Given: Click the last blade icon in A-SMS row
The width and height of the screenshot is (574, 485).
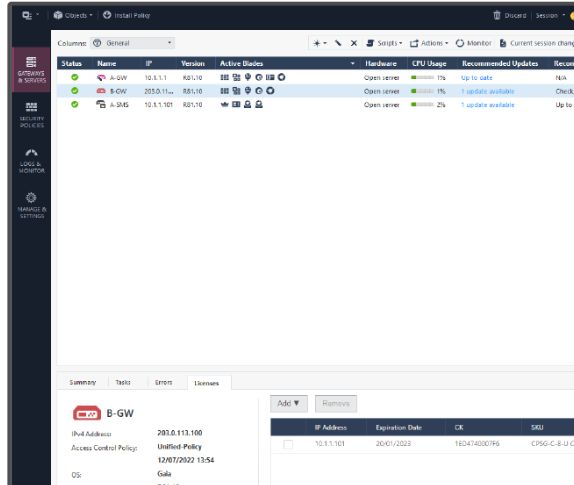Looking at the screenshot, I should click(259, 104).
